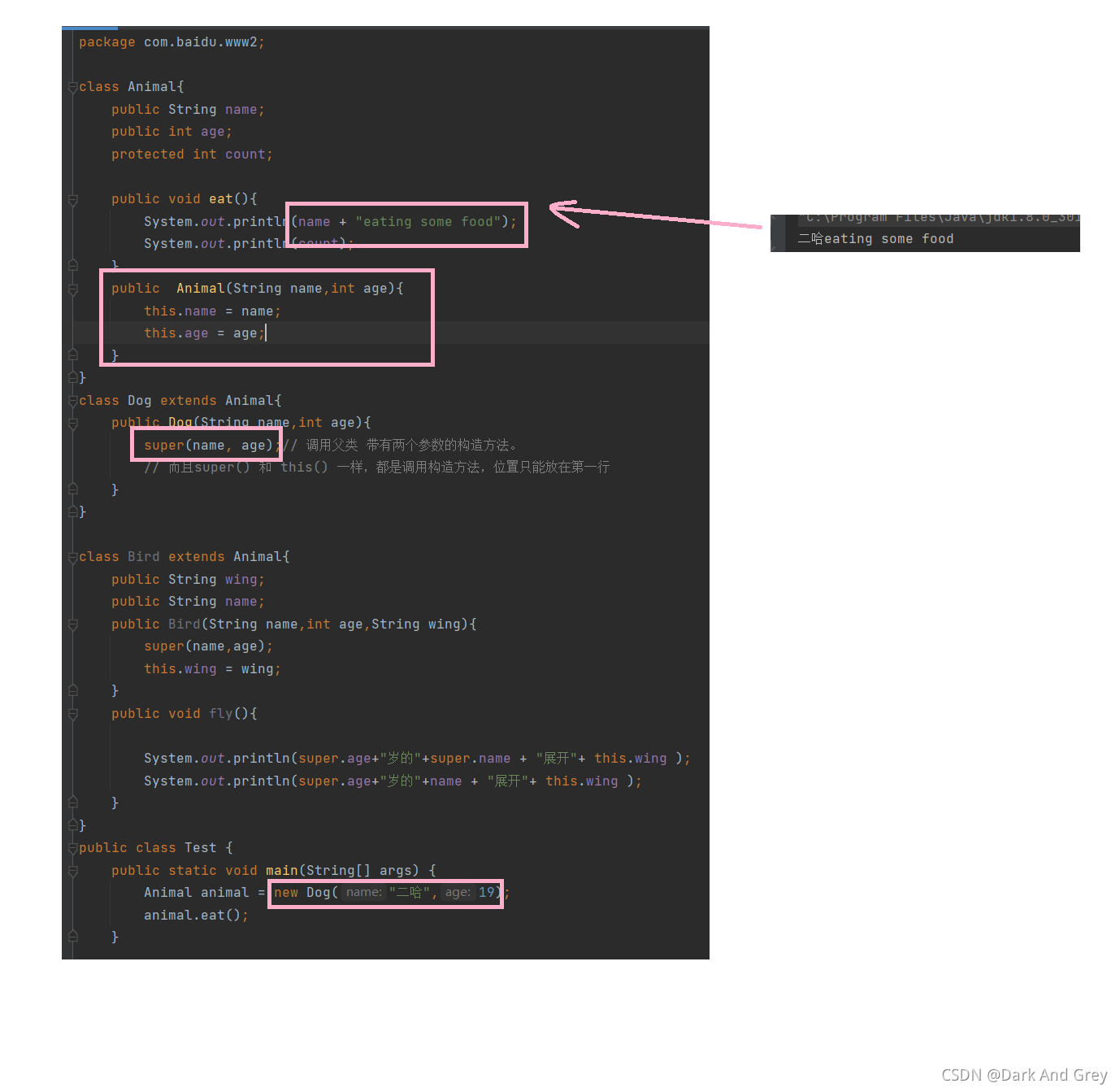Click console output '二哈eating some food'
Viewport: 1120px width, 1092px height.
[x=875, y=239]
